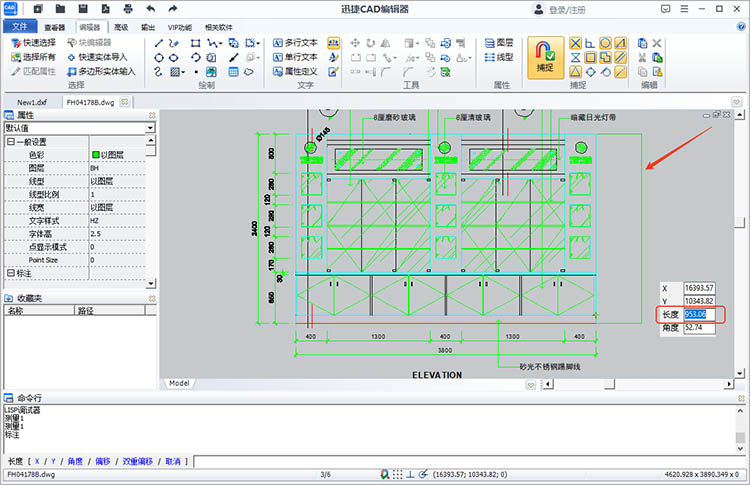Image resolution: width=750 pixels, height=485 pixels.
Task: Select the Circle drawing tool
Action: (159, 58)
